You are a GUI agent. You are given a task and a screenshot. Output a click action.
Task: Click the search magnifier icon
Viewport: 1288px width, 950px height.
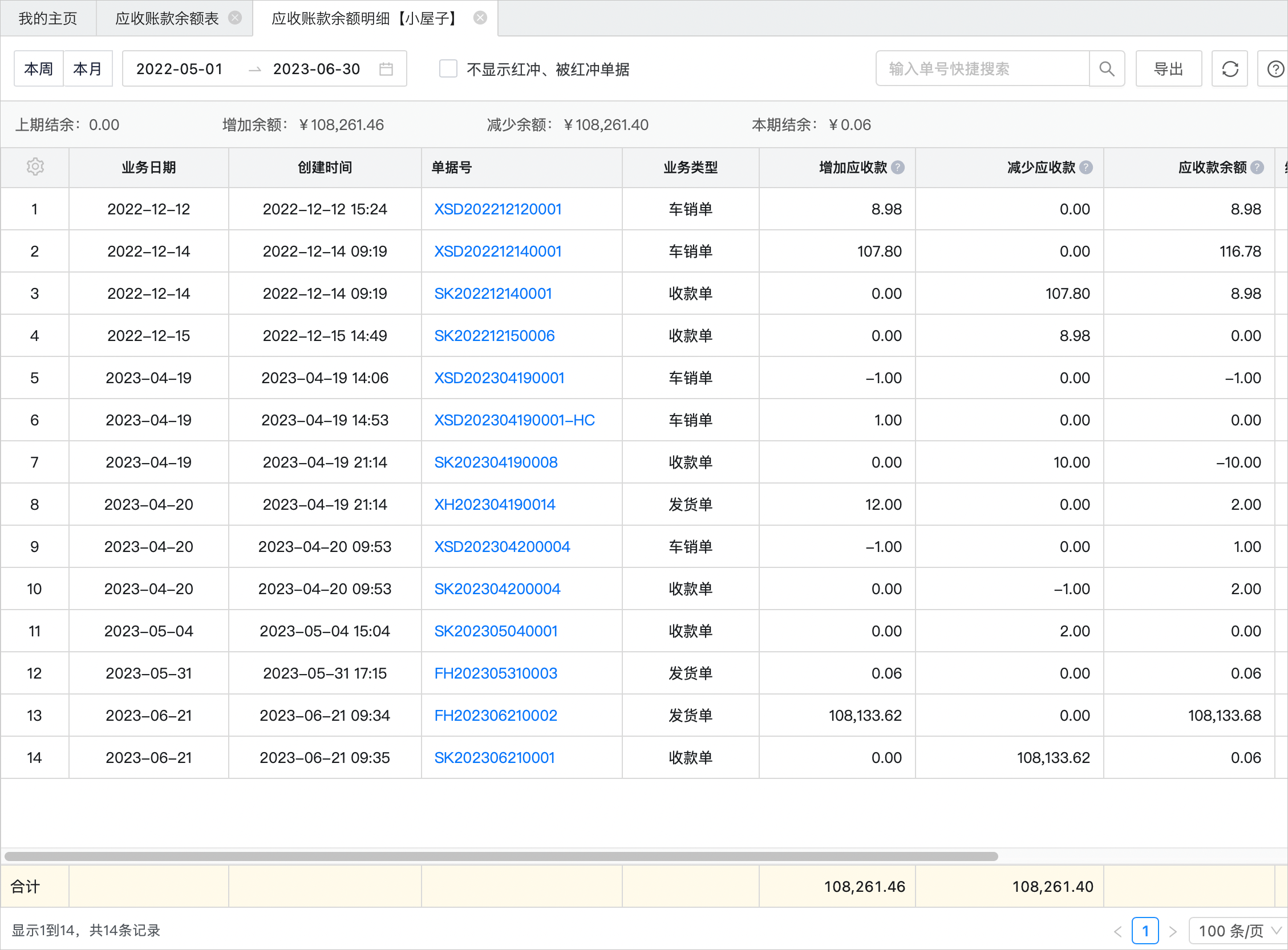(x=1106, y=69)
